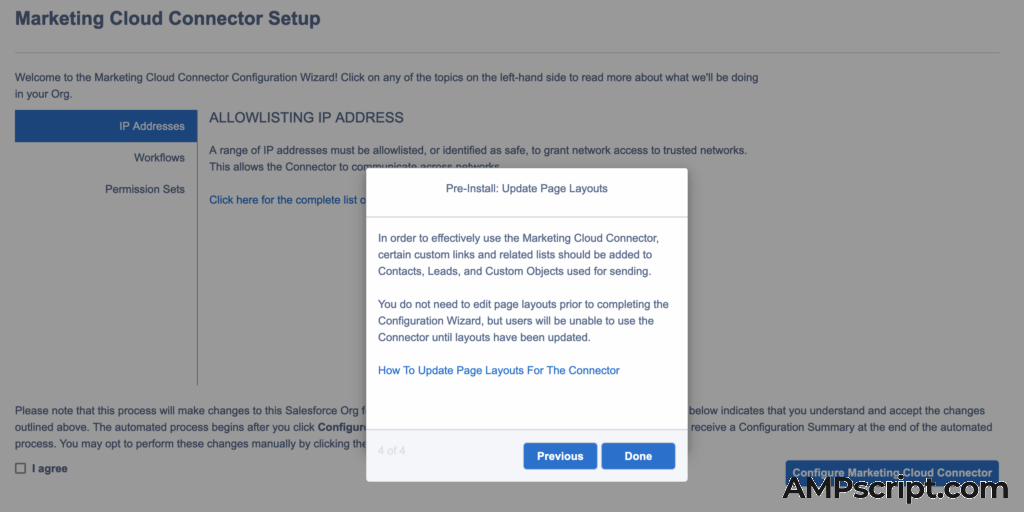Click the IP range allowlisting description text
1024x512 pixels.
[x=478, y=150]
